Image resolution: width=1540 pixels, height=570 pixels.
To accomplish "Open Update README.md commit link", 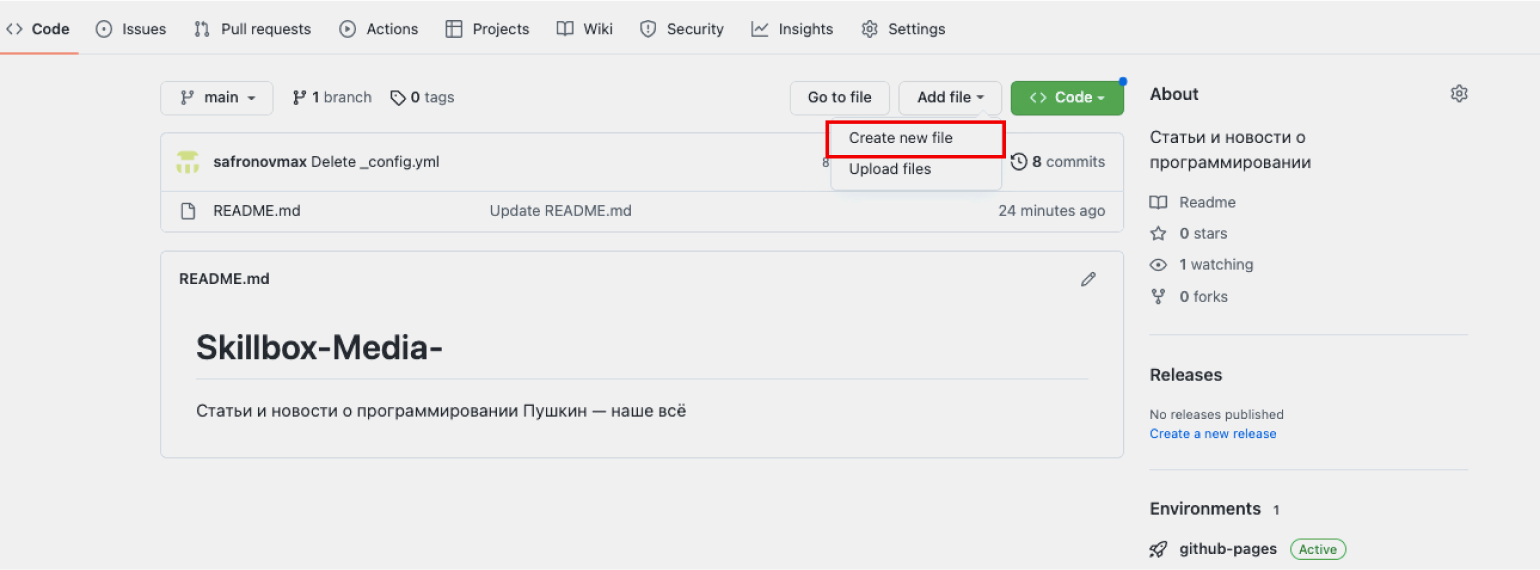I will click(x=560, y=211).
